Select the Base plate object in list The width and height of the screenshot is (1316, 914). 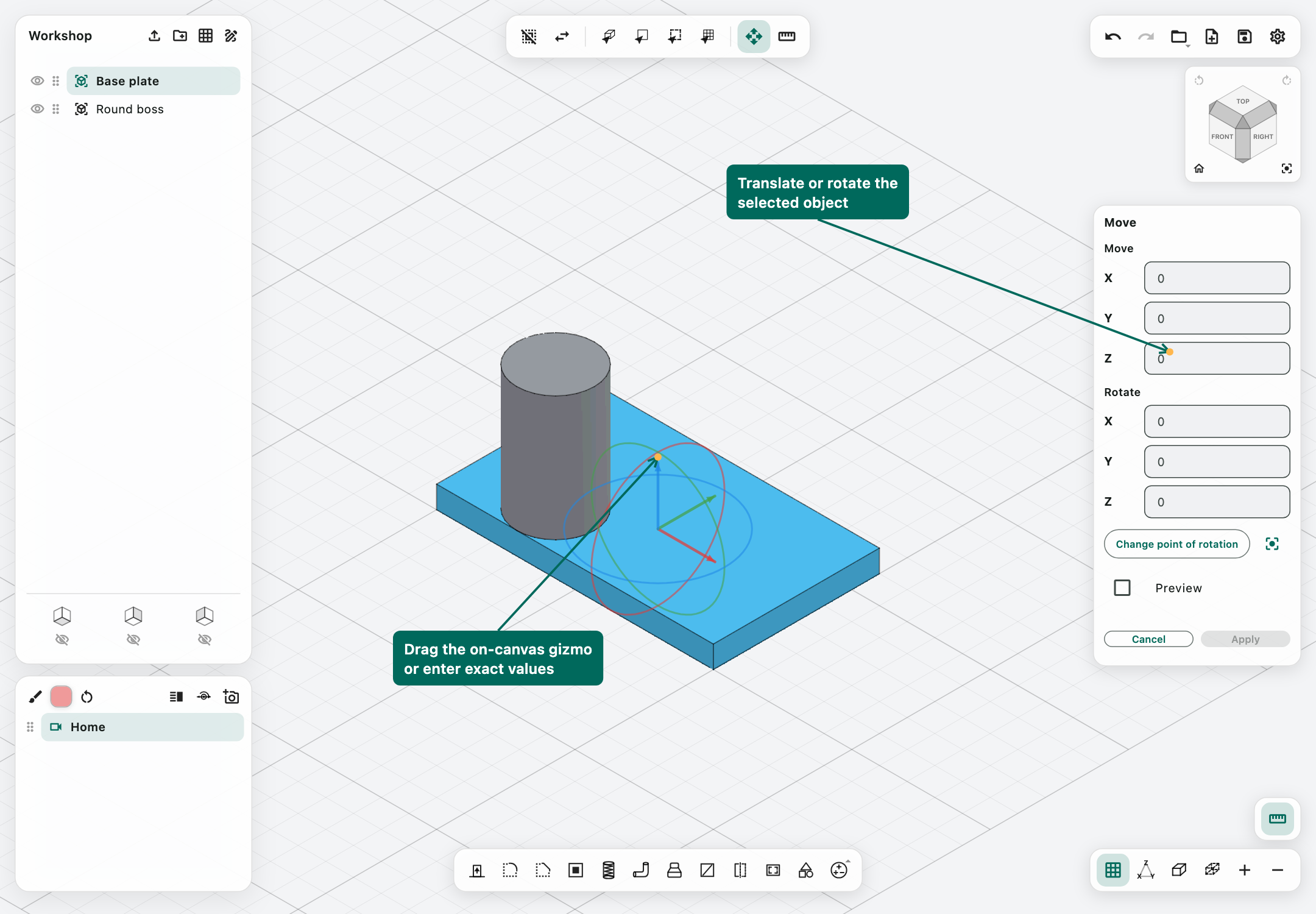click(x=153, y=81)
